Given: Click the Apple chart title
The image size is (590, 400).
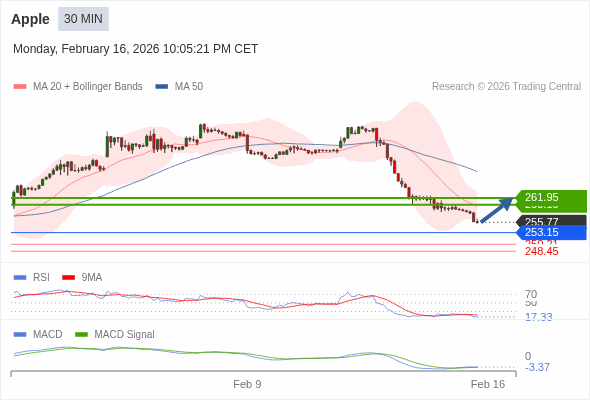Looking at the screenshot, I should tap(30, 19).
